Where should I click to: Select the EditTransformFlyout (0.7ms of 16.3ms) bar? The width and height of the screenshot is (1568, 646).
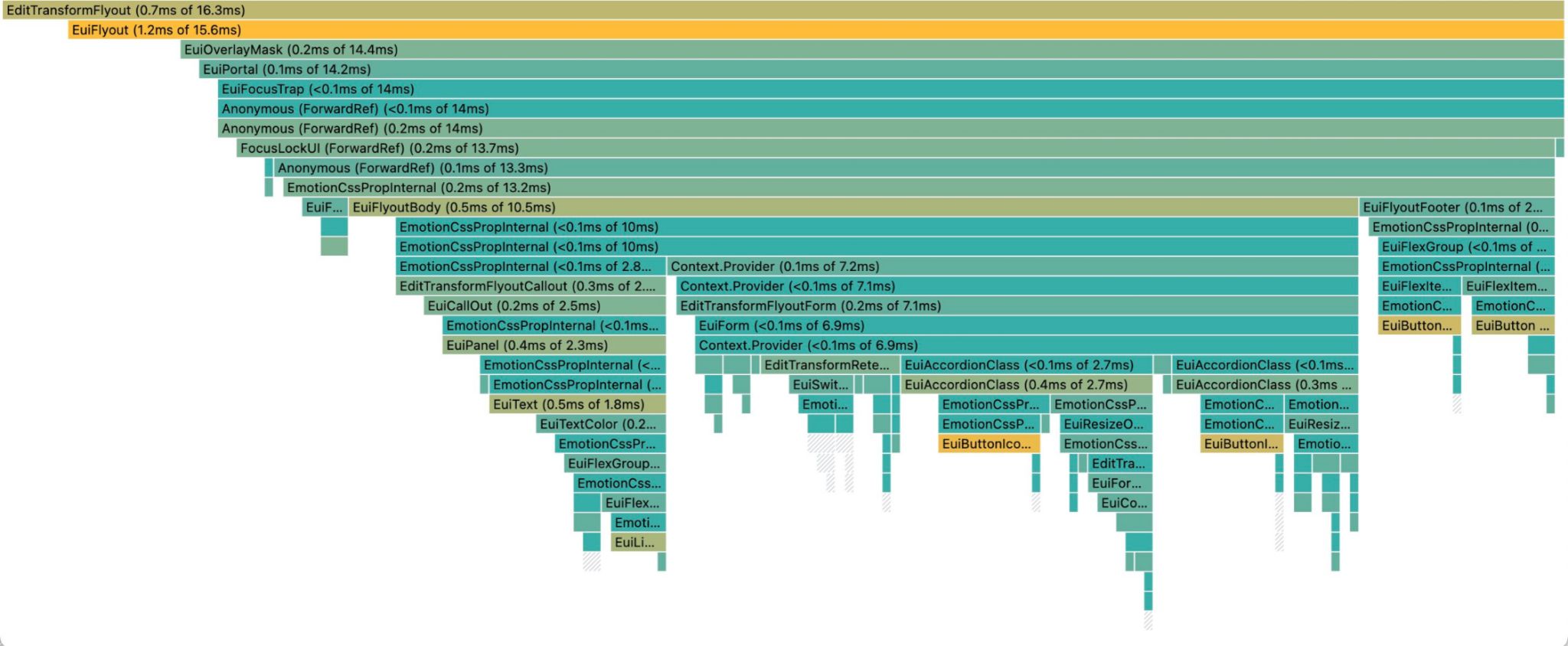click(x=783, y=10)
